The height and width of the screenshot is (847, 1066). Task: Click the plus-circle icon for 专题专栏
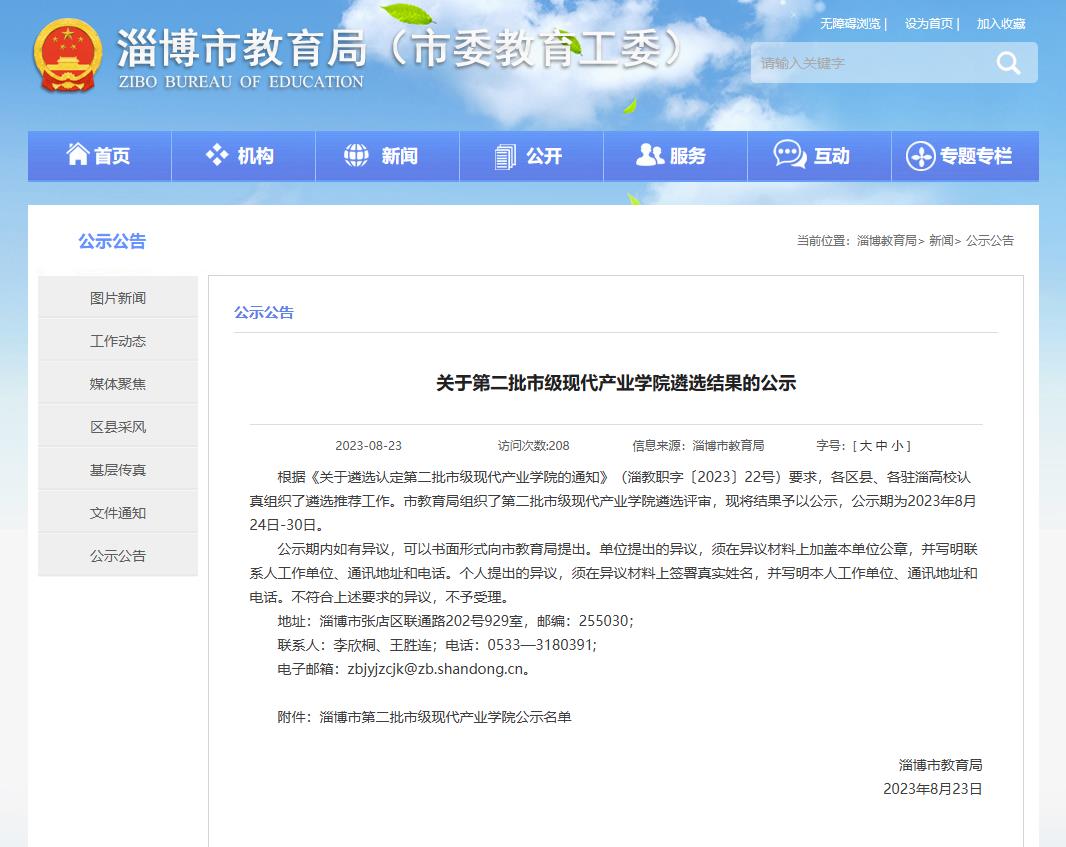click(x=920, y=156)
